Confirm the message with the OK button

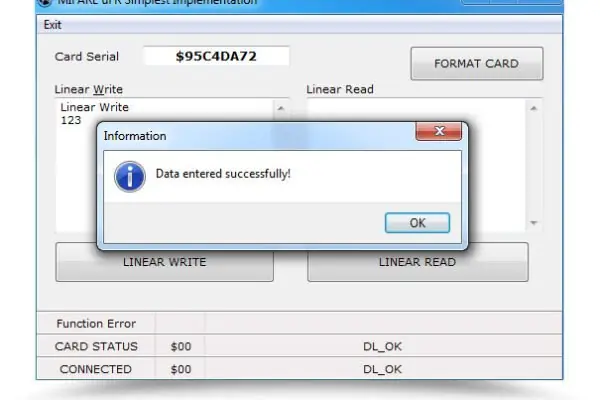coord(417,223)
